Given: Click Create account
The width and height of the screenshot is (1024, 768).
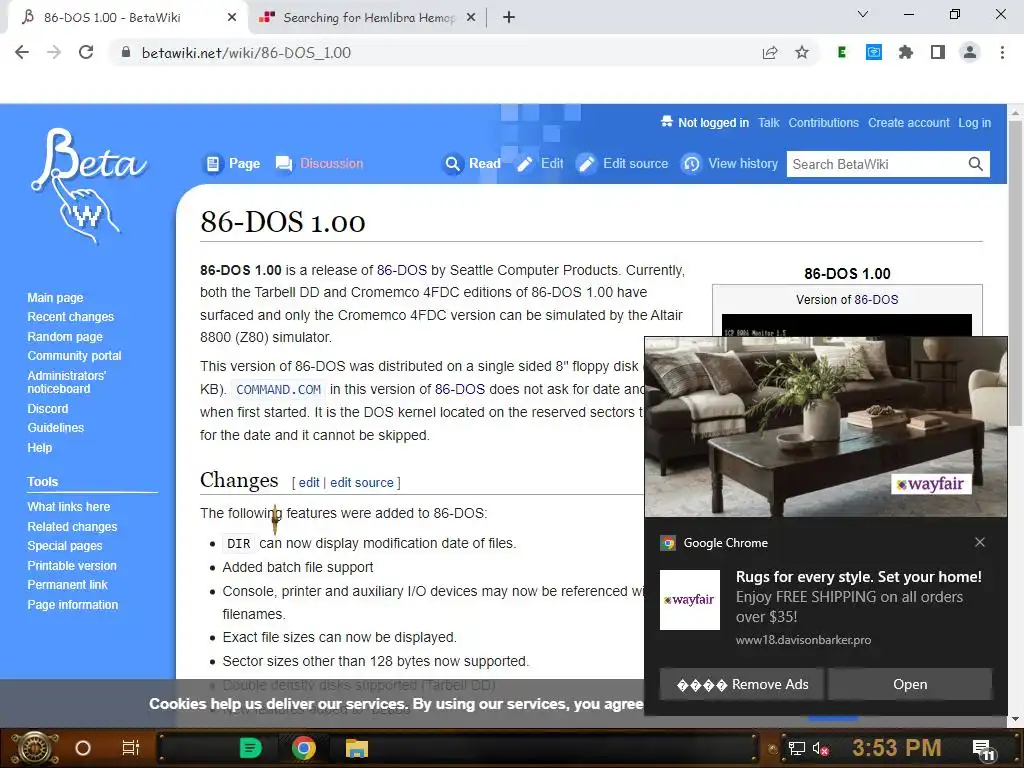Looking at the screenshot, I should (x=908, y=123).
